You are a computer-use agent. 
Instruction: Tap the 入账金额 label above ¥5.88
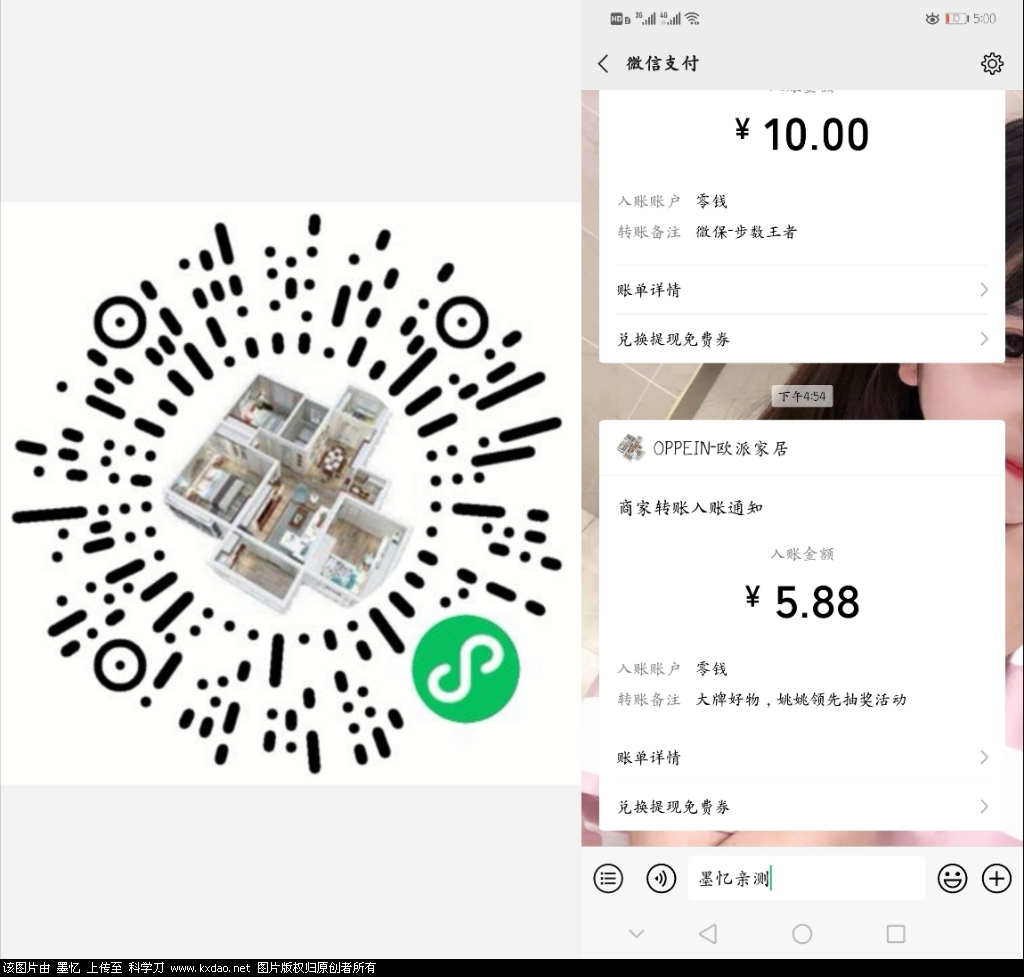click(x=802, y=554)
